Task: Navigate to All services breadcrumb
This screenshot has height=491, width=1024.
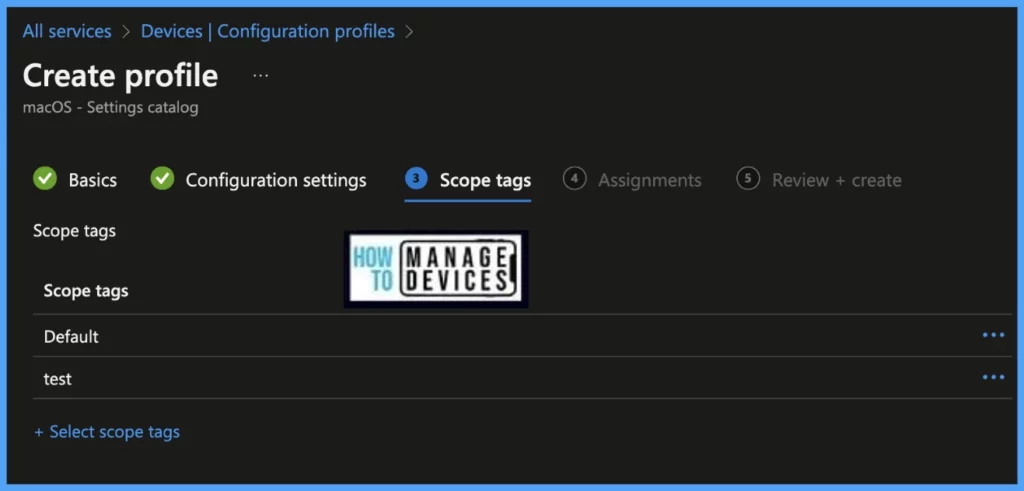Action: click(x=67, y=31)
